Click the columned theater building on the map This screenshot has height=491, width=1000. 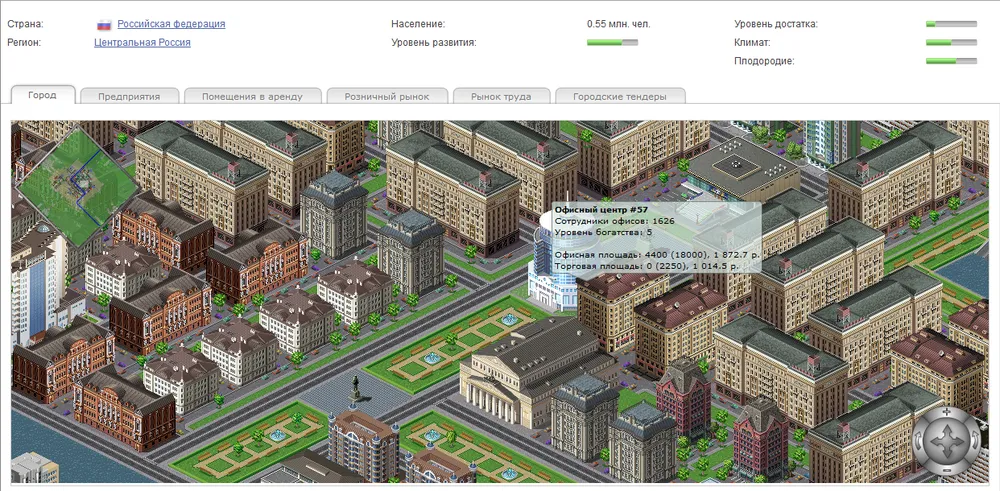tap(505, 375)
